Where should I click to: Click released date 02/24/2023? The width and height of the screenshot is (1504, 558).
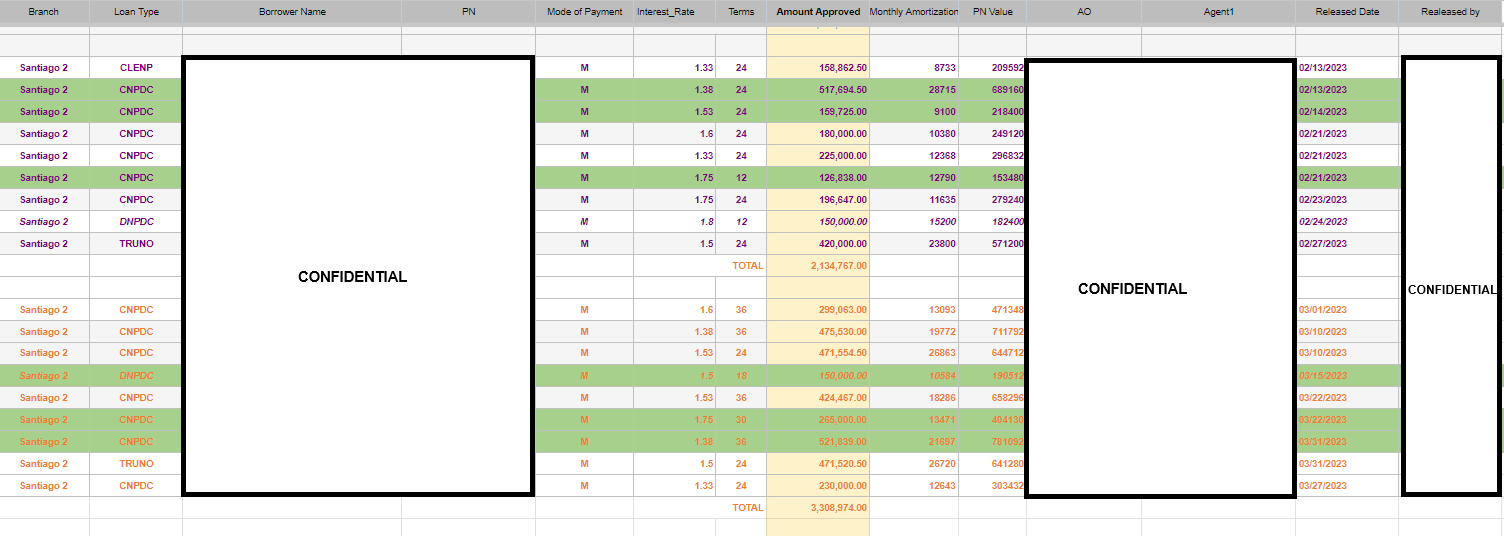click(1347, 222)
